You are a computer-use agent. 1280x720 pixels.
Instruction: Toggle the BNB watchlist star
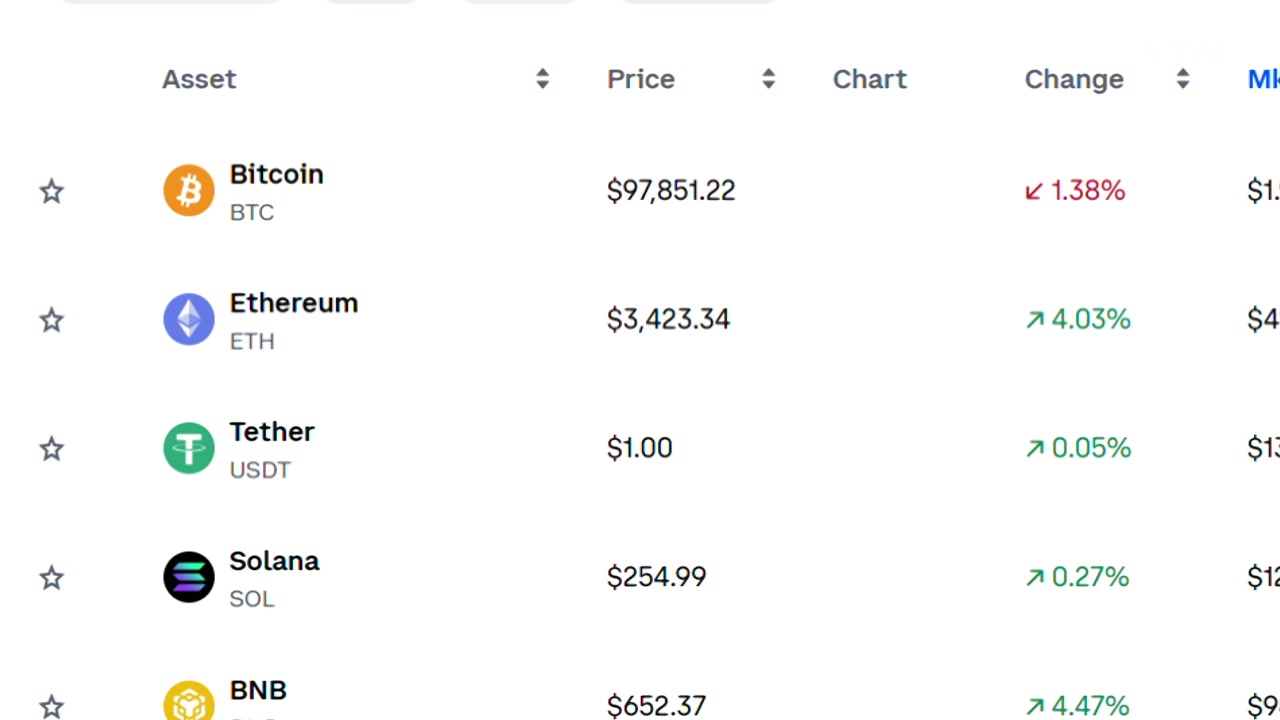[x=52, y=706]
